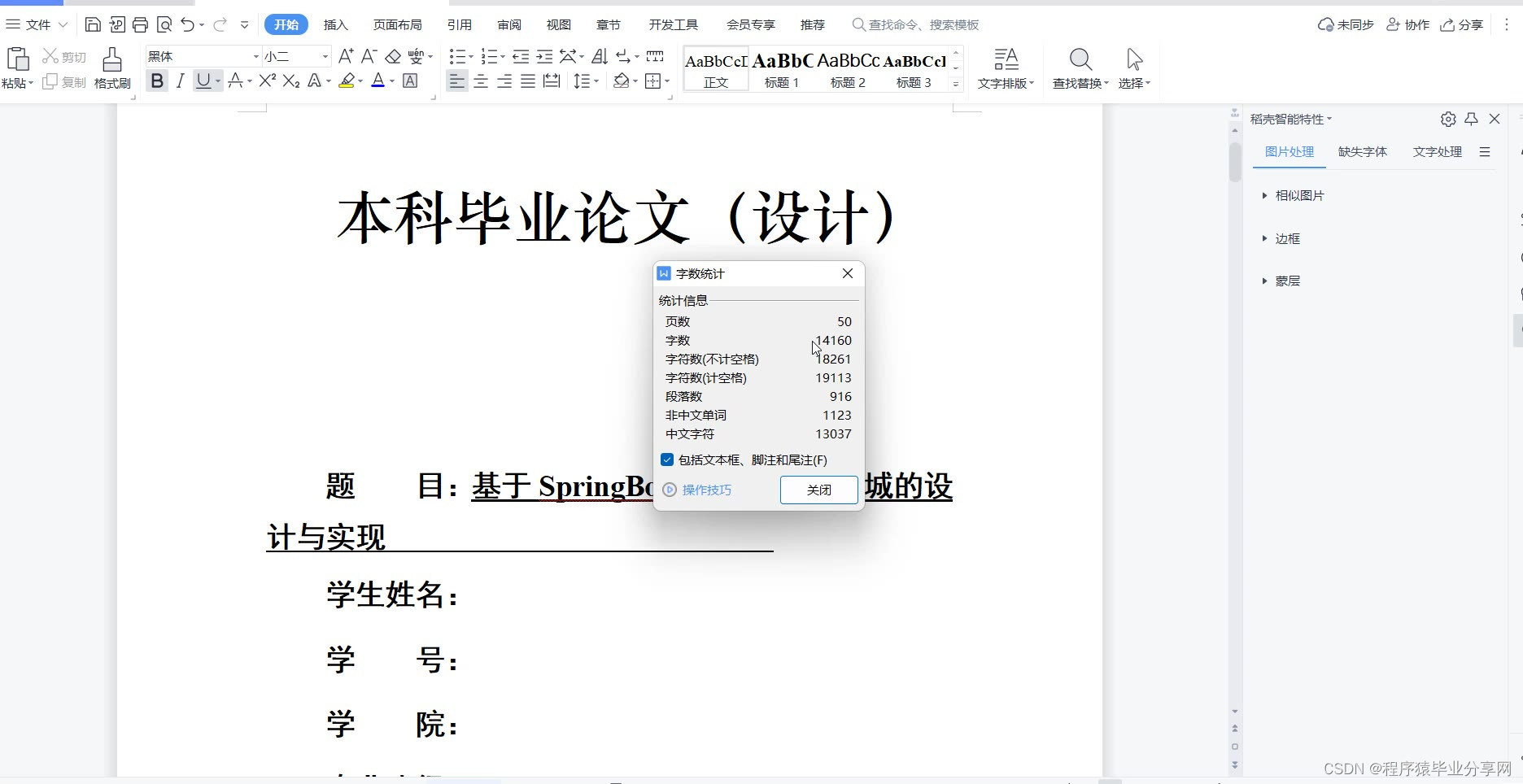This screenshot has height=784, width=1523.
Task: Open font size dropdown showing 小二
Action: click(325, 56)
